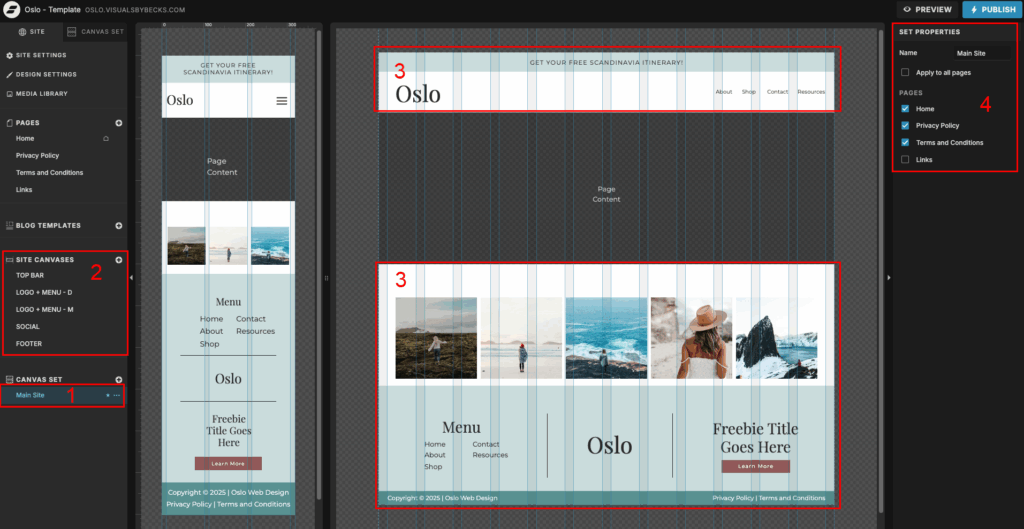The height and width of the screenshot is (529, 1024).
Task: Add a blog template using its plus icon
Action: (x=119, y=226)
